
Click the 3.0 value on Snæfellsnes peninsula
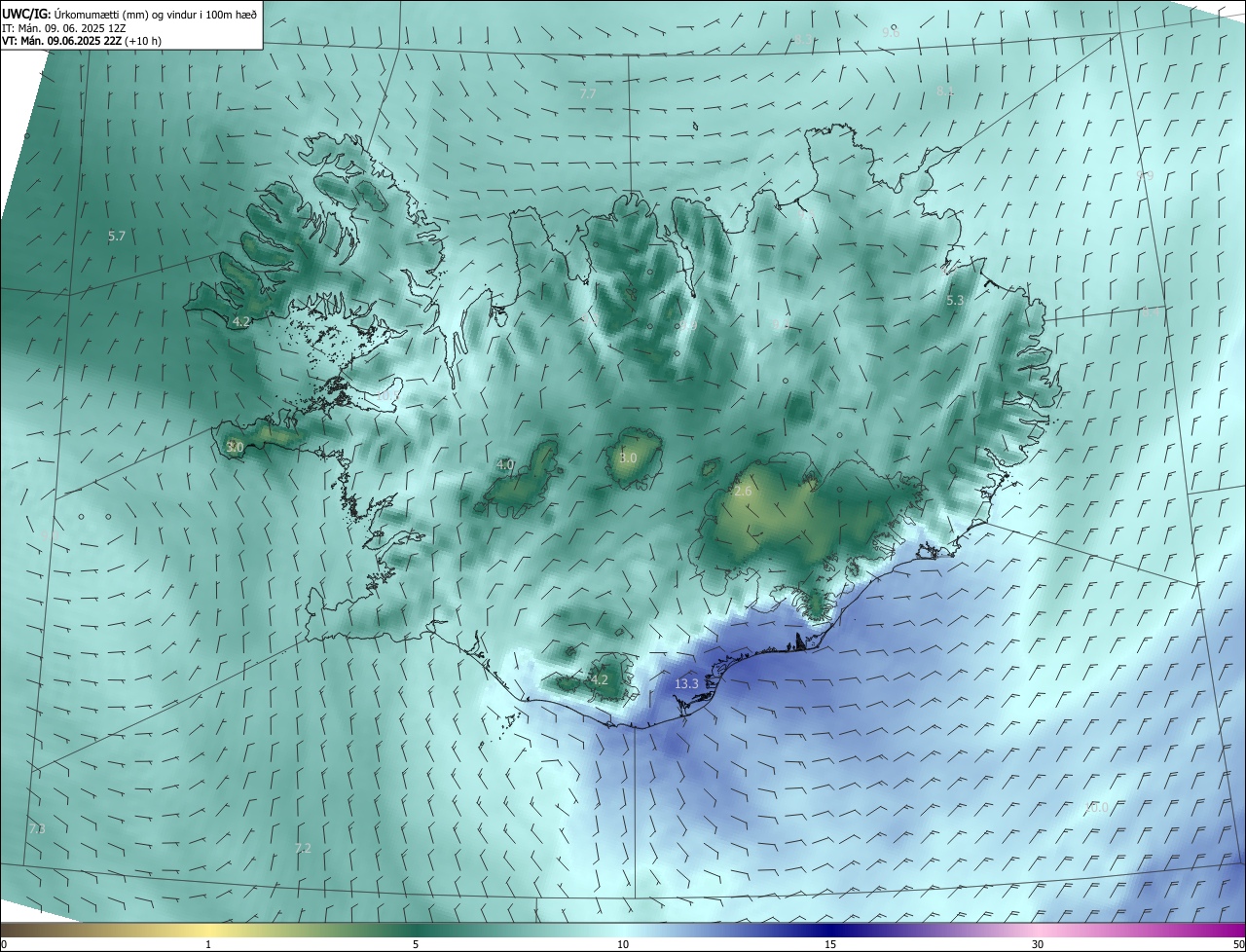tap(235, 447)
